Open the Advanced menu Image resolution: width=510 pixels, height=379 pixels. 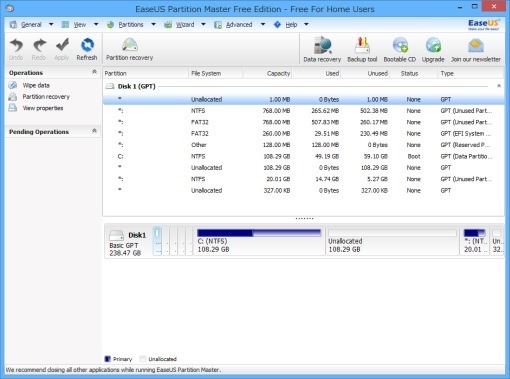[239, 24]
